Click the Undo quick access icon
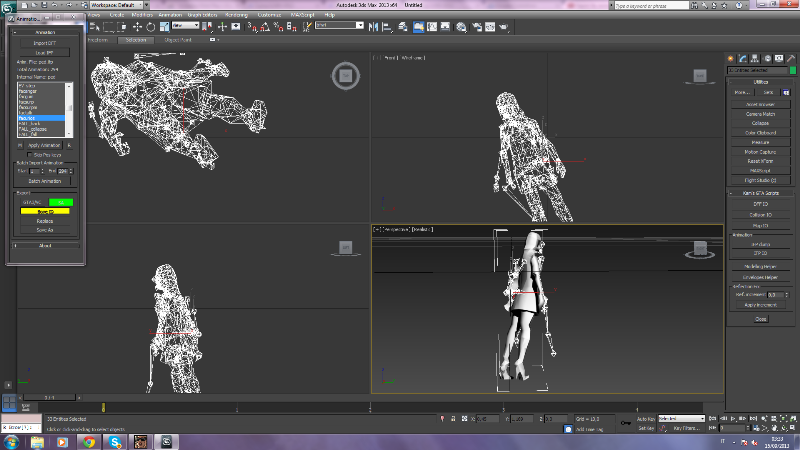The height and width of the screenshot is (450, 800). (54, 5)
